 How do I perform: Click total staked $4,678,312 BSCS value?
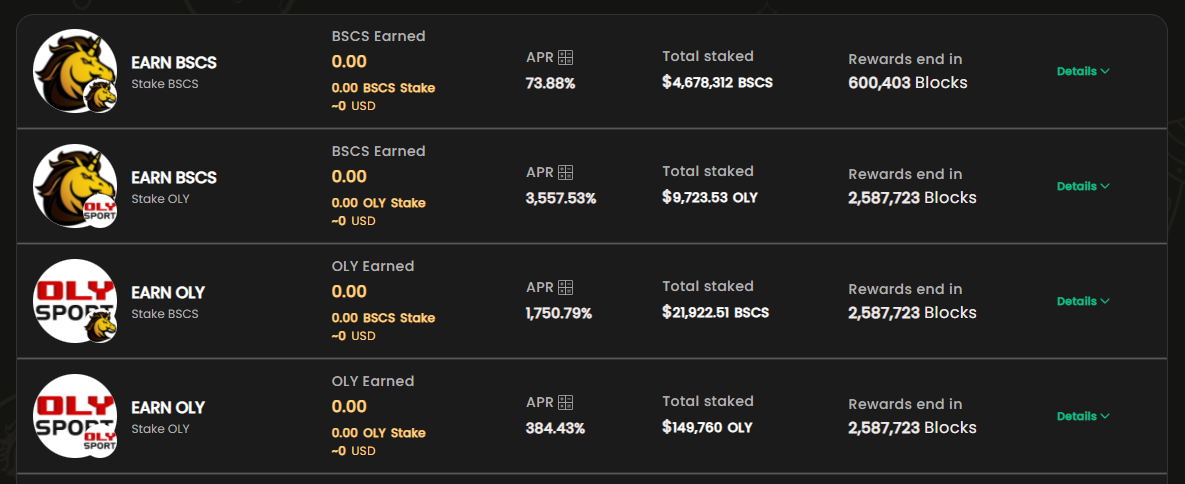[717, 82]
